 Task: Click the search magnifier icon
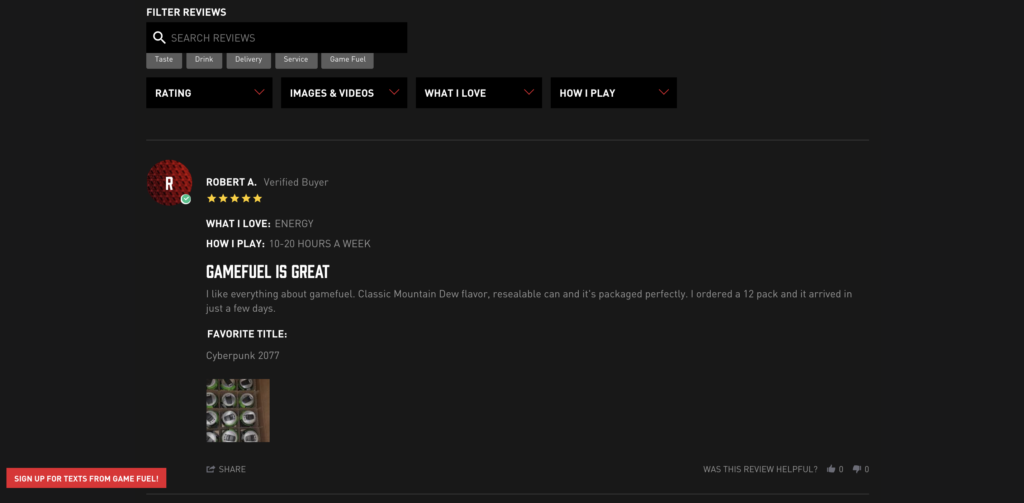click(159, 38)
